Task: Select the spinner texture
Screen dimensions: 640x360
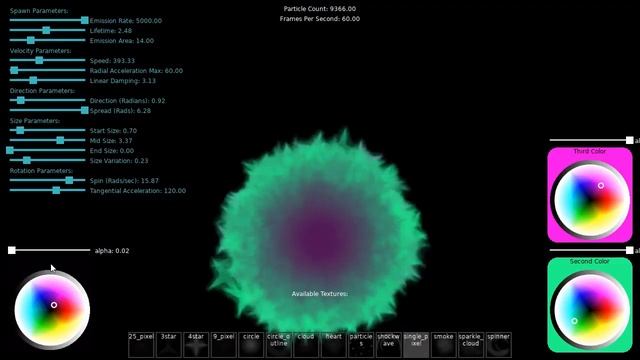Action: pos(498,345)
